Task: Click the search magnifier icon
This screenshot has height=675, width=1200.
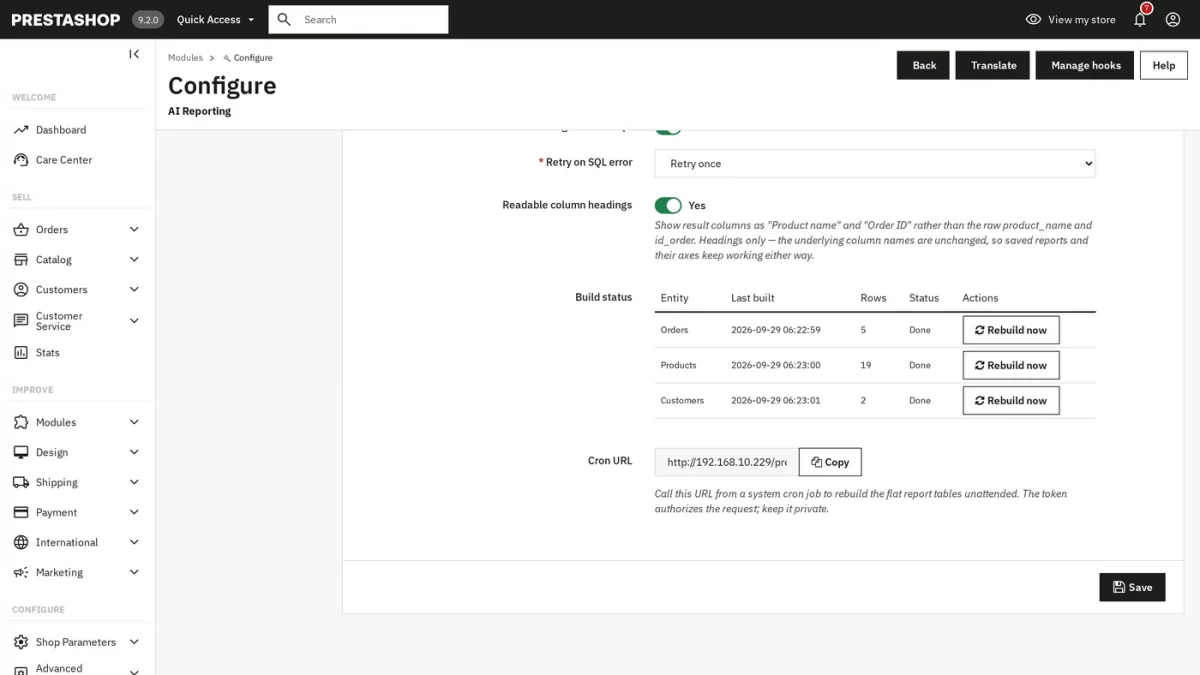Action: coord(285,19)
